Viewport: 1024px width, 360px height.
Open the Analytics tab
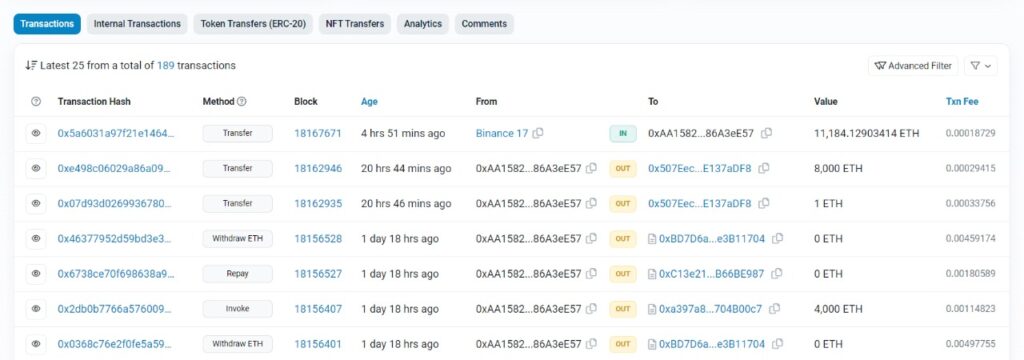click(423, 24)
